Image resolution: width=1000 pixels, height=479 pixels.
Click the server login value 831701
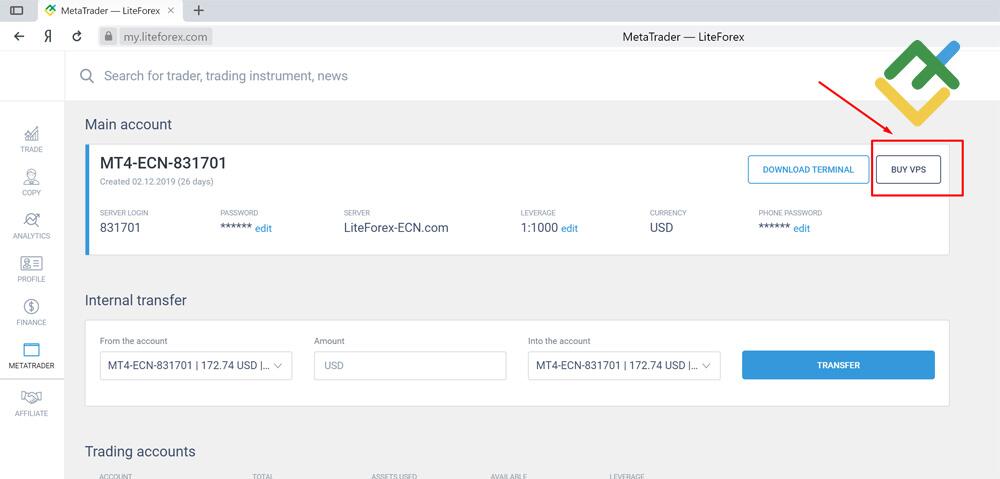pos(120,228)
